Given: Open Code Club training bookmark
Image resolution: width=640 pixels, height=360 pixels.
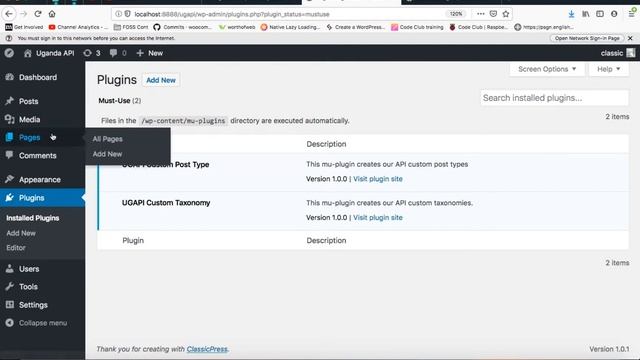Looking at the screenshot, I should point(417,27).
